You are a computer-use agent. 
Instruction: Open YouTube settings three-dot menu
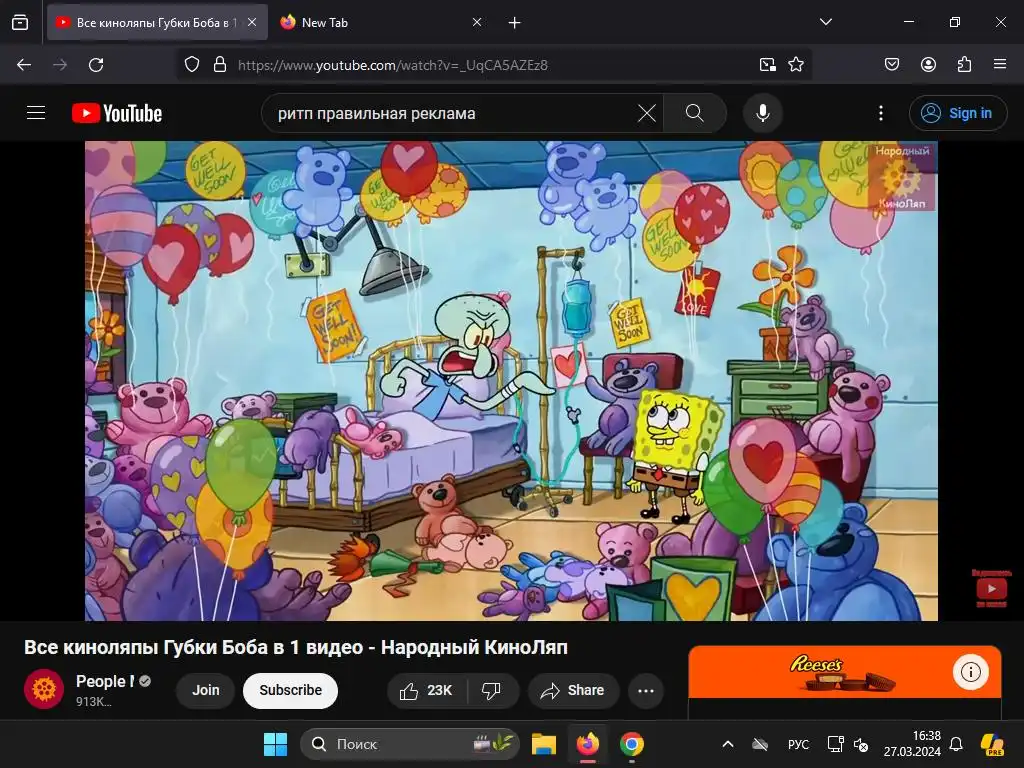[881, 114]
